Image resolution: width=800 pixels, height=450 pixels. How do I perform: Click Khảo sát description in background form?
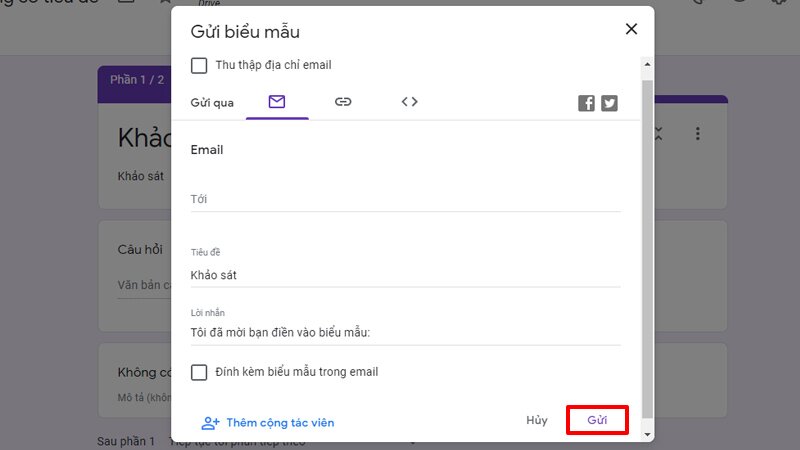click(140, 176)
